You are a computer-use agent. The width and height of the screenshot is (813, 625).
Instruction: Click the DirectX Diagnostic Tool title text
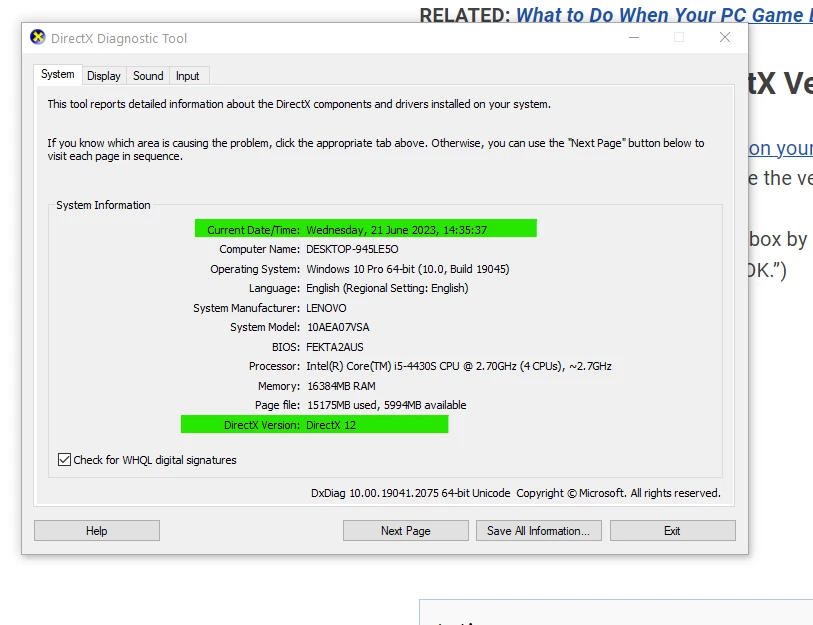click(119, 38)
